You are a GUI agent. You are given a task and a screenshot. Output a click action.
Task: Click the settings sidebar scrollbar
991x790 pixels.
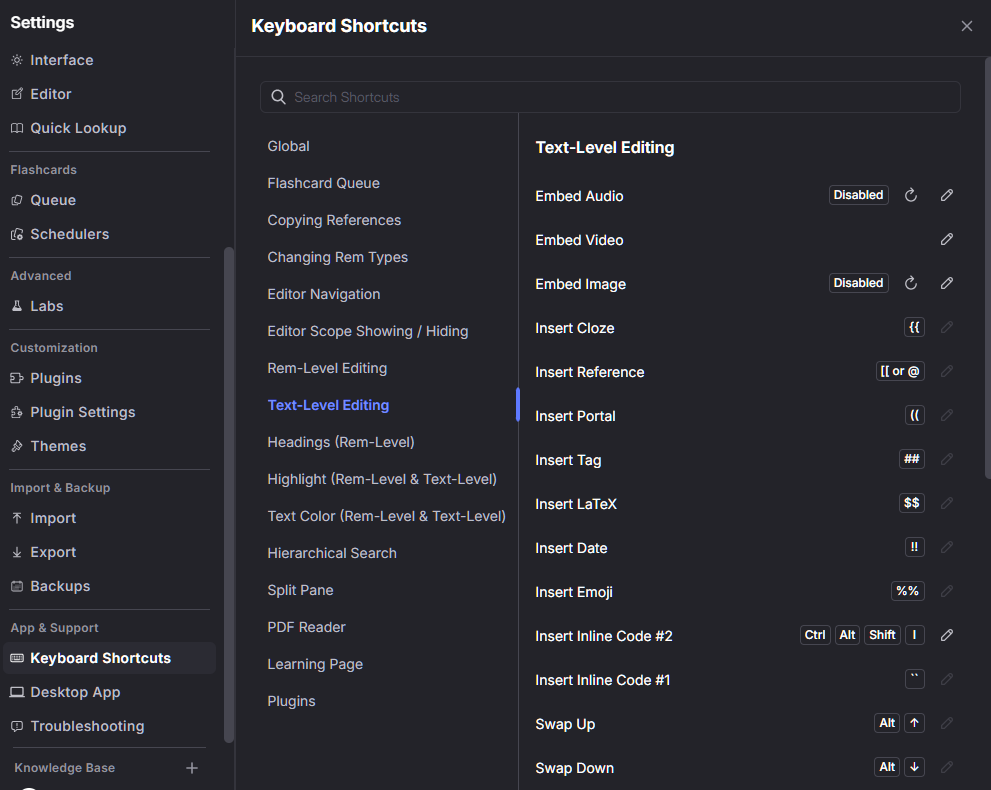[x=229, y=495]
